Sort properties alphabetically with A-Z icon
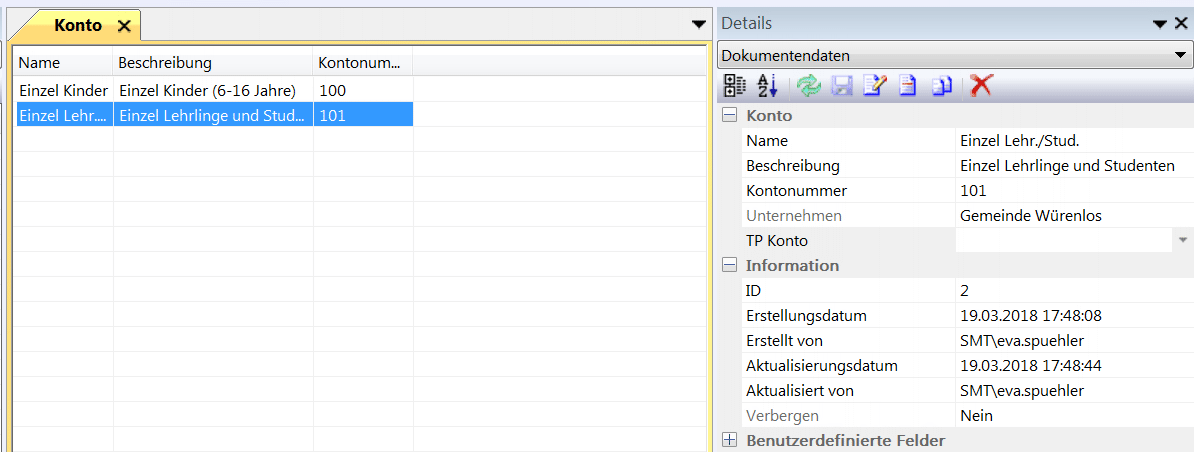 (x=767, y=86)
